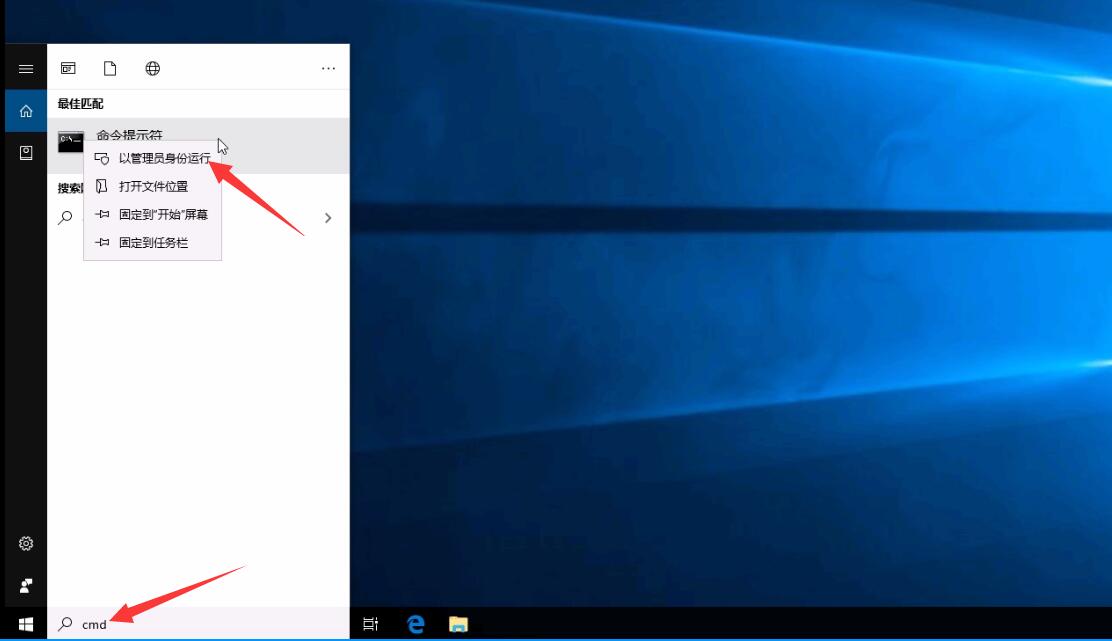Open the Notebook icon in the sidebar
Image resolution: width=1112 pixels, height=641 pixels.
click(26, 153)
